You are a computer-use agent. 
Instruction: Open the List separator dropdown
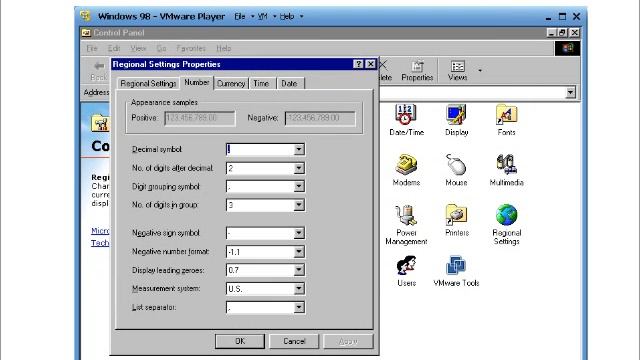click(299, 307)
